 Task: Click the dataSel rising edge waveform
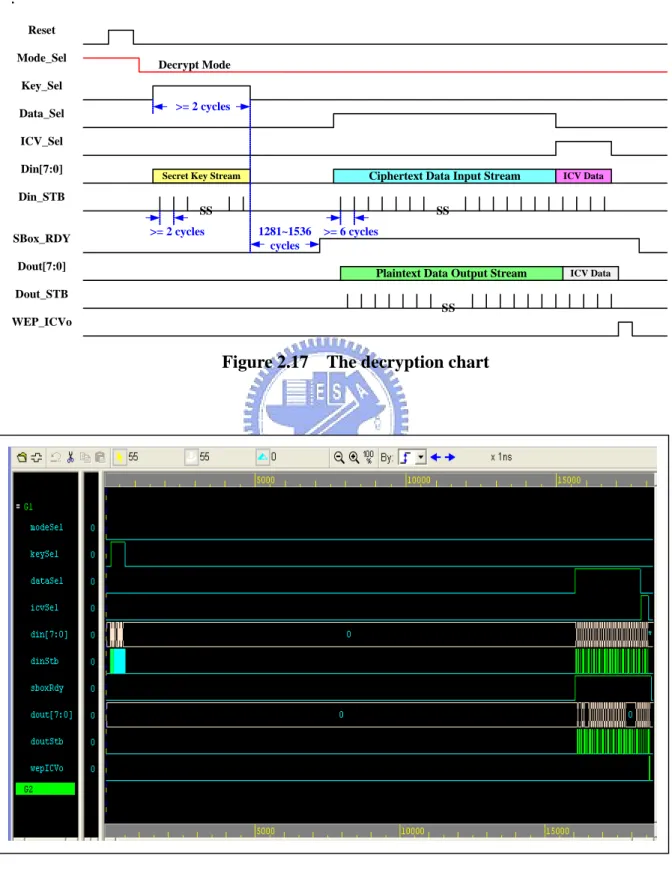click(575, 581)
